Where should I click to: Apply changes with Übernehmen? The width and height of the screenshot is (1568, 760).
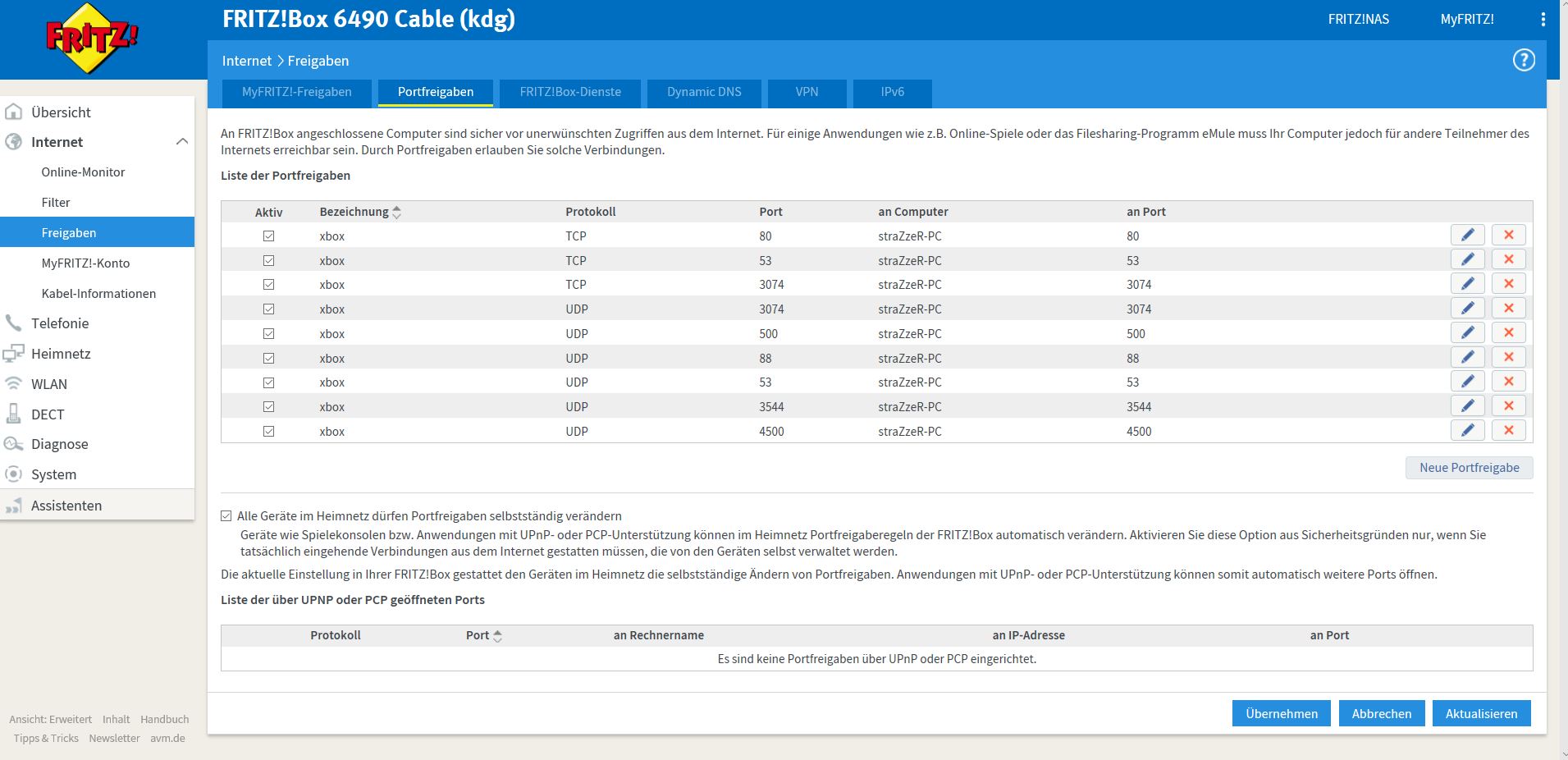tap(1282, 713)
